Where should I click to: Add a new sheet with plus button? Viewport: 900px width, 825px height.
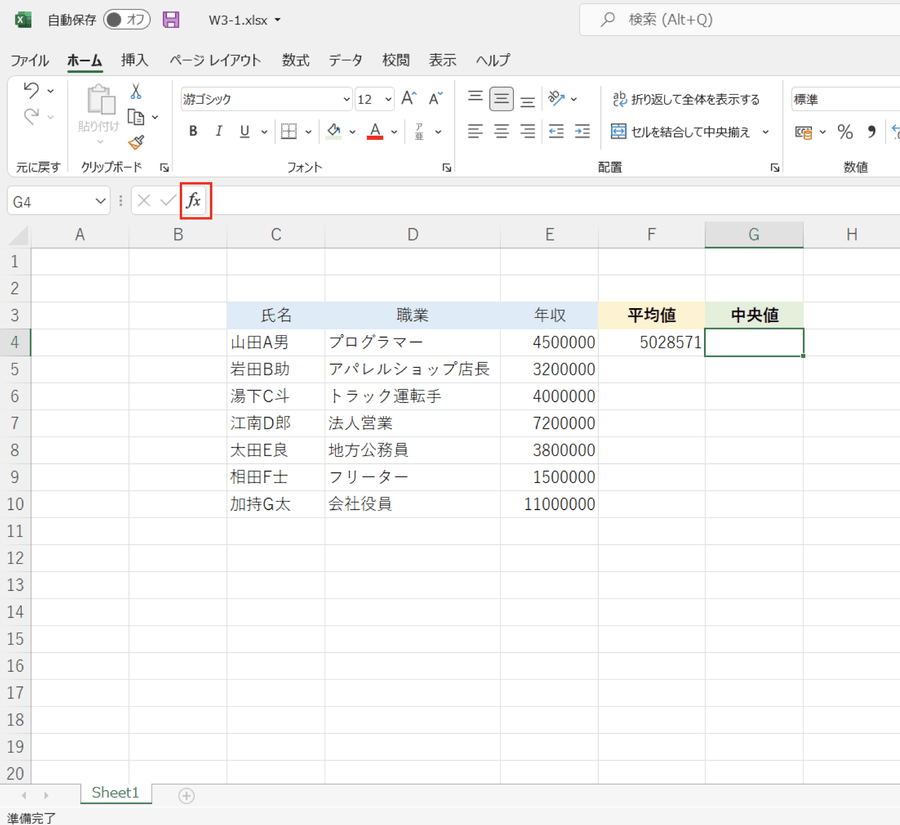tap(186, 795)
